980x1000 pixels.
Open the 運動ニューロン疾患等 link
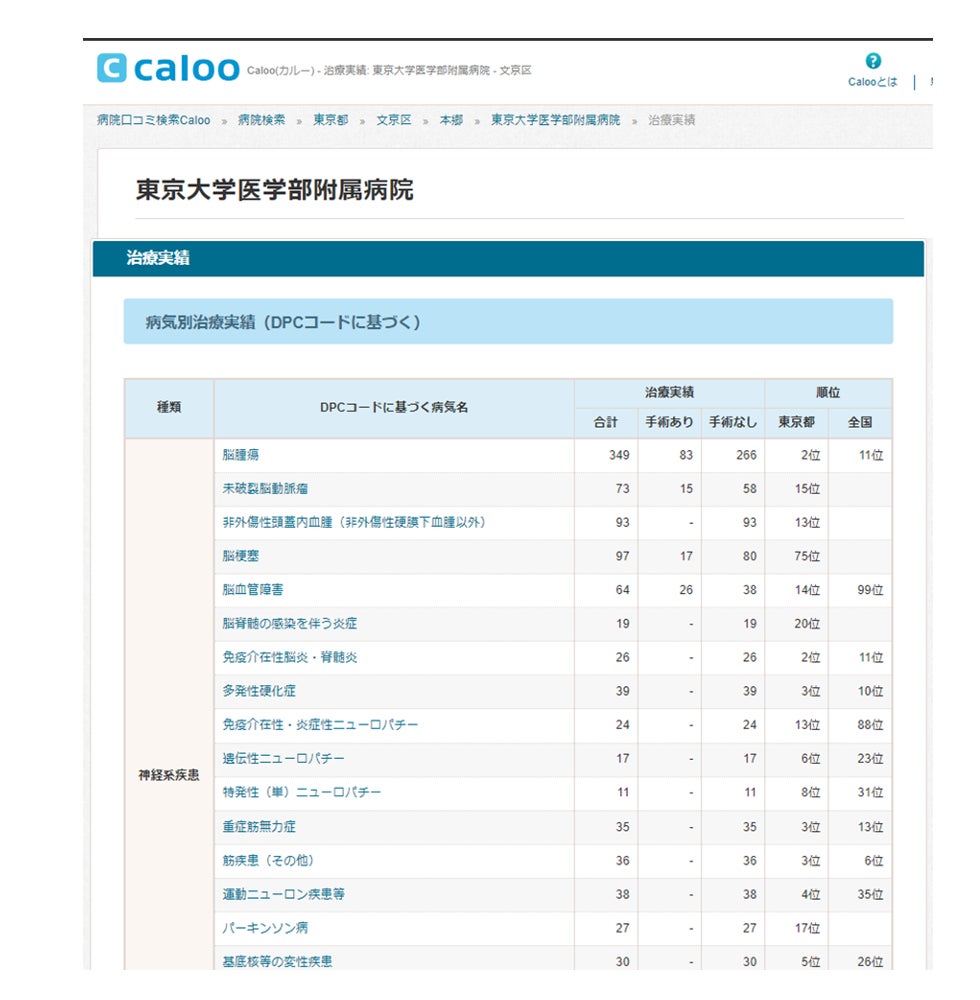283,894
